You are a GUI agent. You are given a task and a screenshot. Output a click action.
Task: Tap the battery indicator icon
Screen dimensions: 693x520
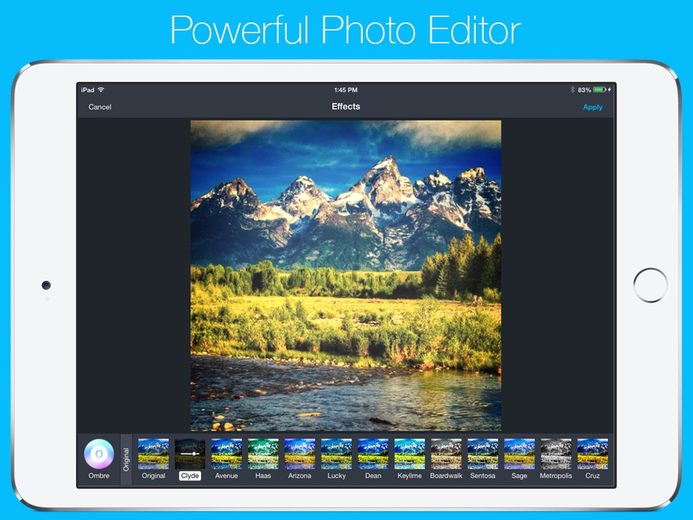pyautogui.click(x=599, y=90)
